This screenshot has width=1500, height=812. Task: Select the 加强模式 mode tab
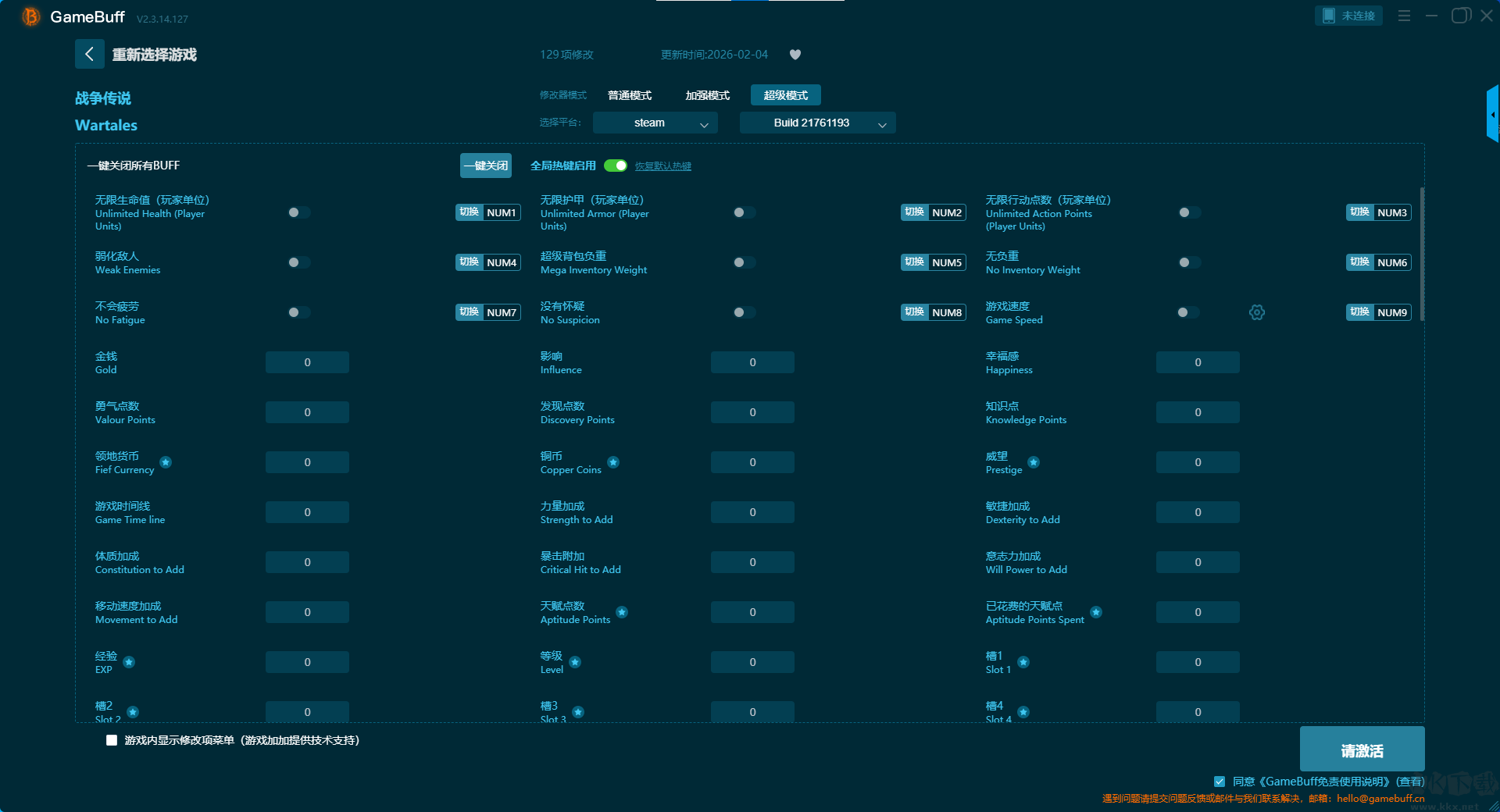(x=707, y=95)
